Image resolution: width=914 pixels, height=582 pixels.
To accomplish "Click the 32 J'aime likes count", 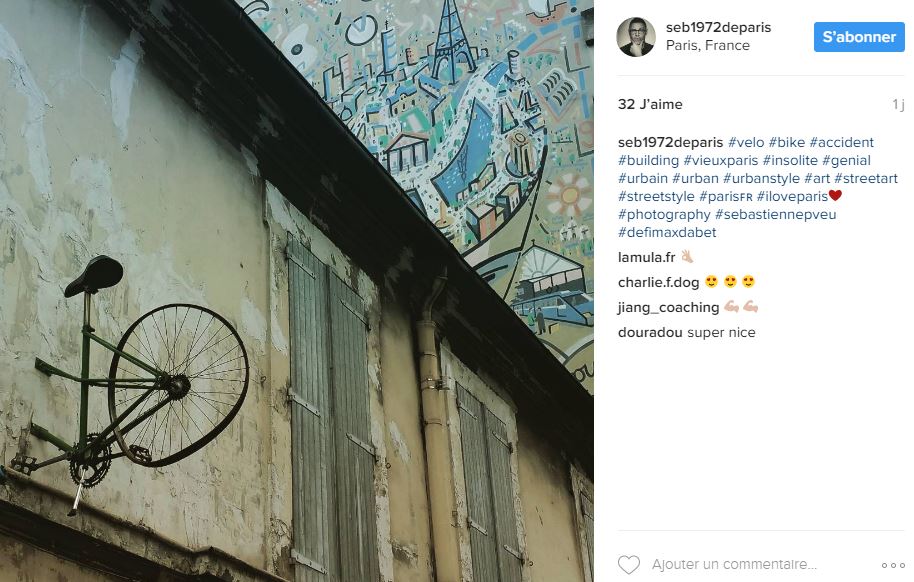I will (650, 104).
